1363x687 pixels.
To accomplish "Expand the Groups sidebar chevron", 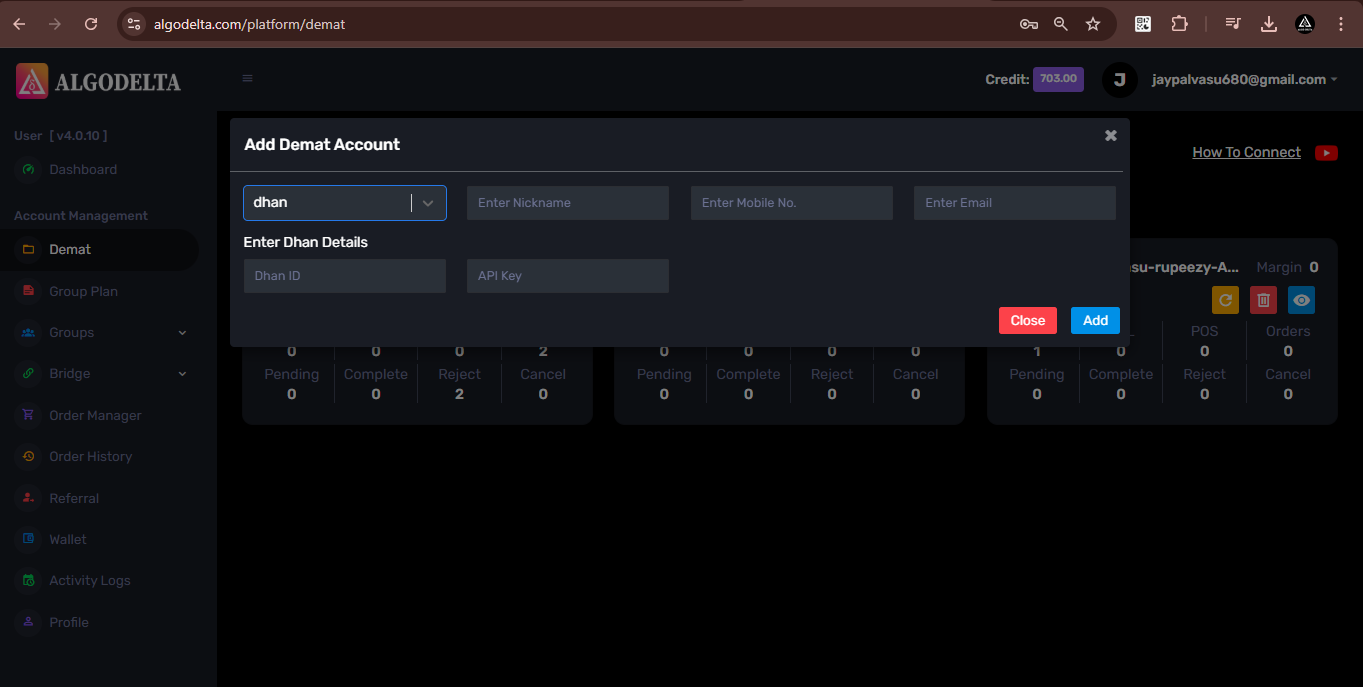I will [x=182, y=332].
